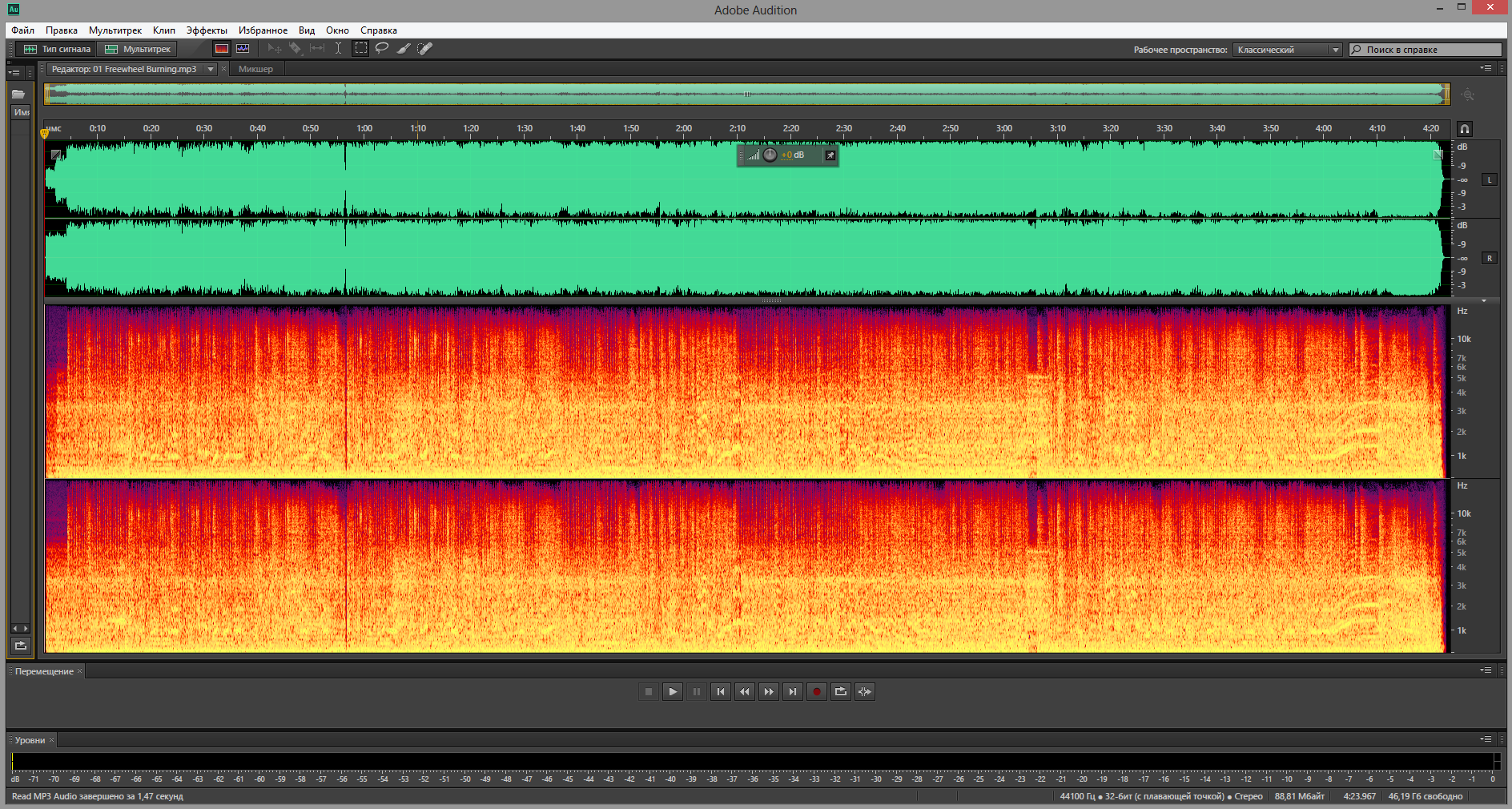
Task: Open the Мультитрек menu
Action: 115,30
